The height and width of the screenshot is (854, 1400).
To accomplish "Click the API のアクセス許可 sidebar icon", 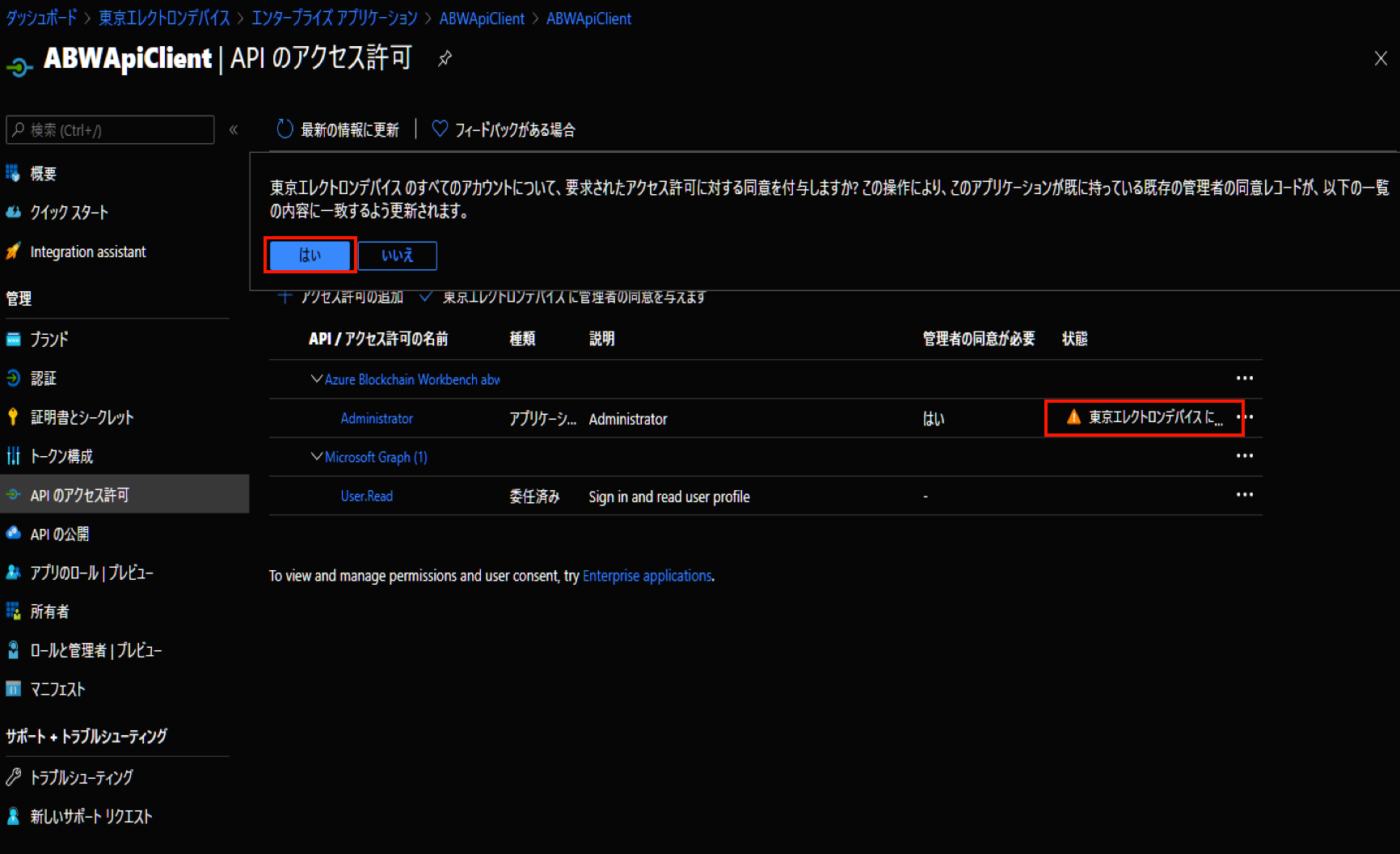I will (x=13, y=494).
